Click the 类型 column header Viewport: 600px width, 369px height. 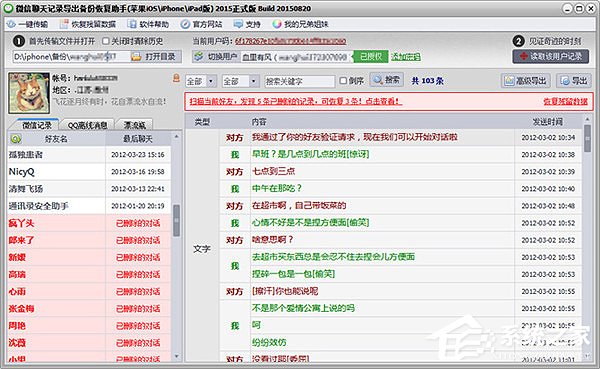(x=202, y=122)
